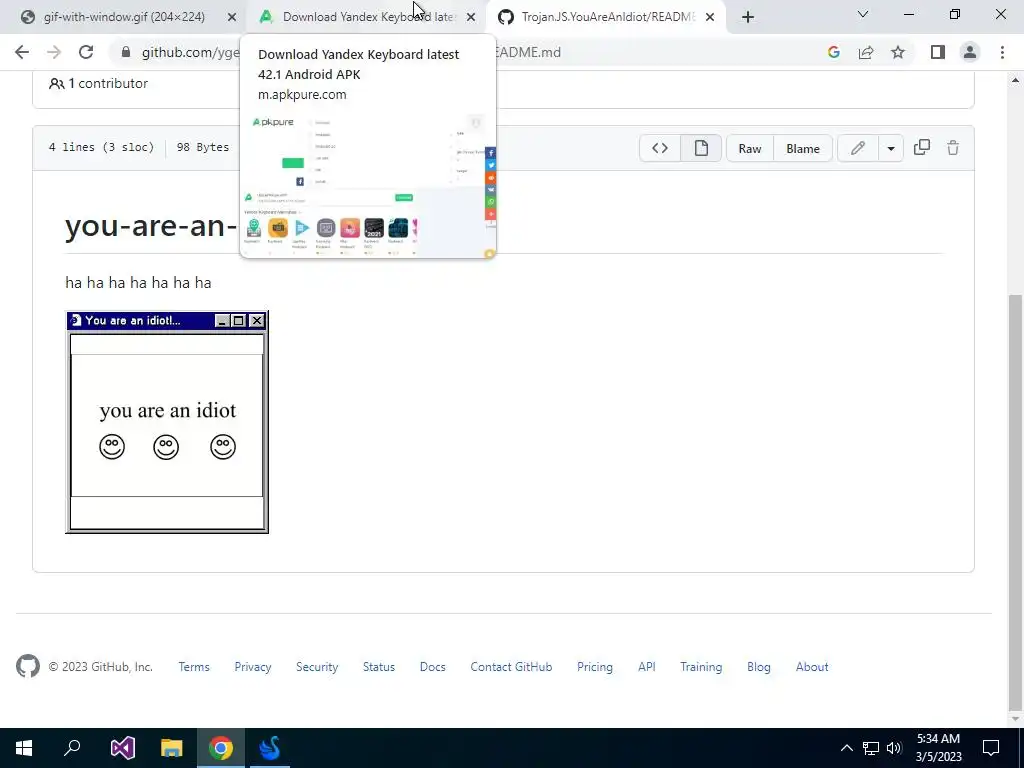Open the Chrome profile avatar menu

click(970, 52)
